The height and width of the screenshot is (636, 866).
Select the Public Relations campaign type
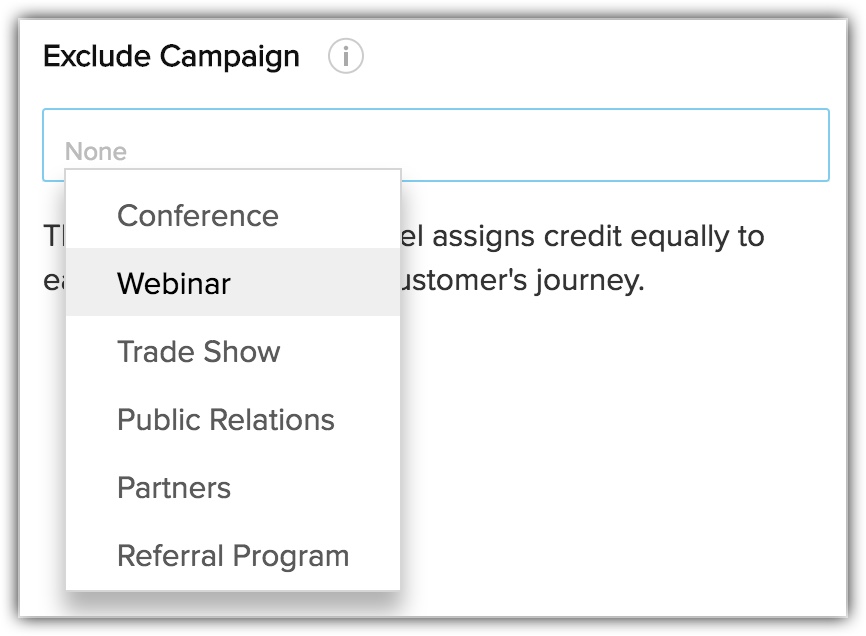226,420
